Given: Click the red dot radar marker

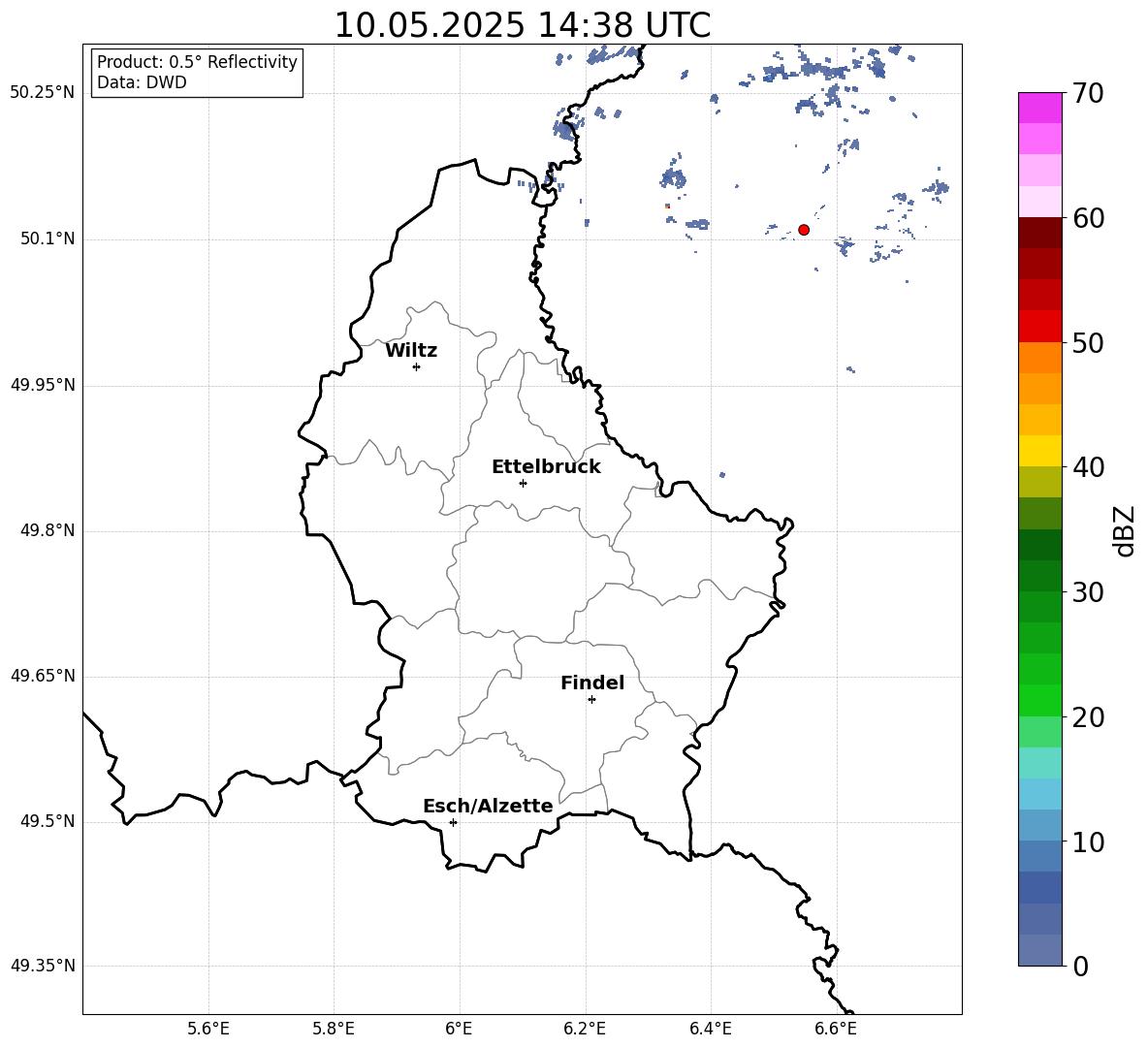Looking at the screenshot, I should point(804,230).
